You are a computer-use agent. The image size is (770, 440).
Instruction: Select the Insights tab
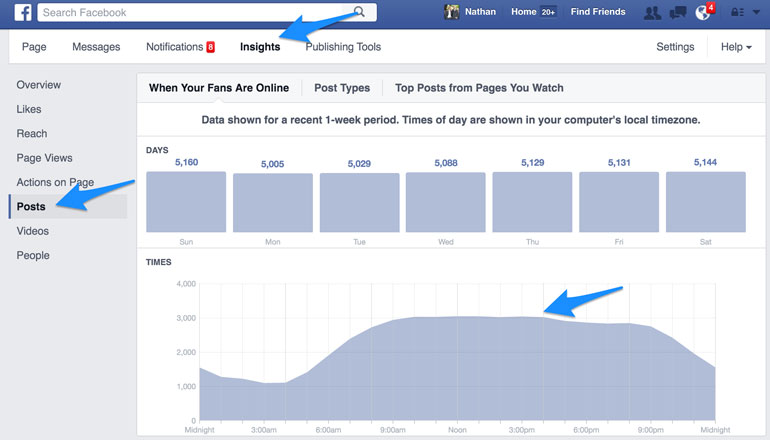pos(260,47)
